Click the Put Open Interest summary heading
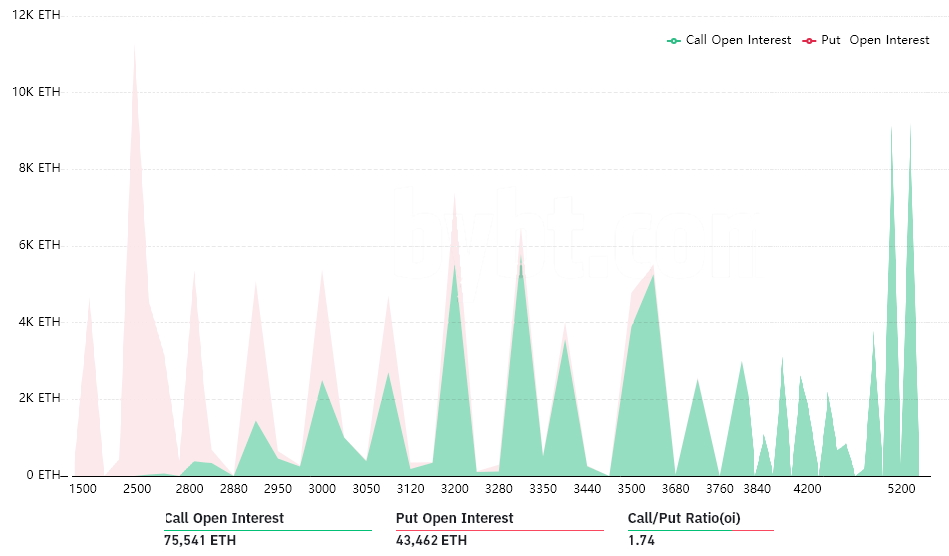 tap(455, 518)
